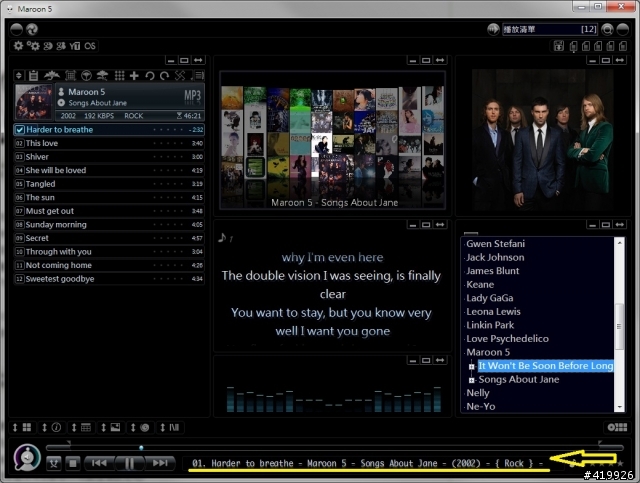The height and width of the screenshot is (483, 640).
Task: Skip to the previous track
Action: (99, 463)
